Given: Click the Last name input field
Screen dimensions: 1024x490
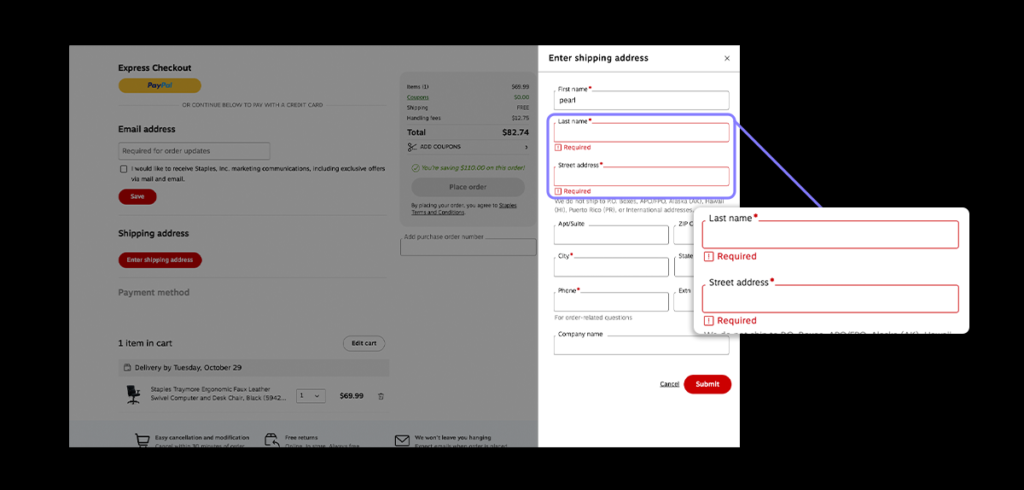Looking at the screenshot, I should [x=641, y=133].
